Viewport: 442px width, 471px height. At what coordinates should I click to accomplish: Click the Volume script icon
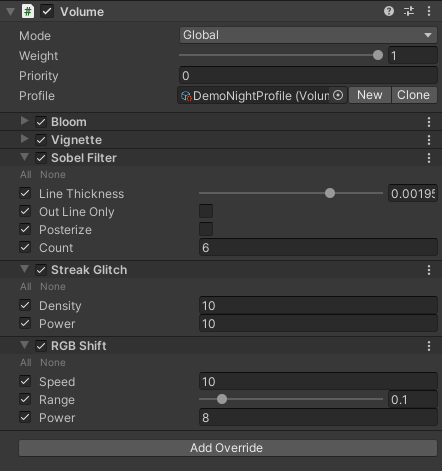(x=28, y=11)
